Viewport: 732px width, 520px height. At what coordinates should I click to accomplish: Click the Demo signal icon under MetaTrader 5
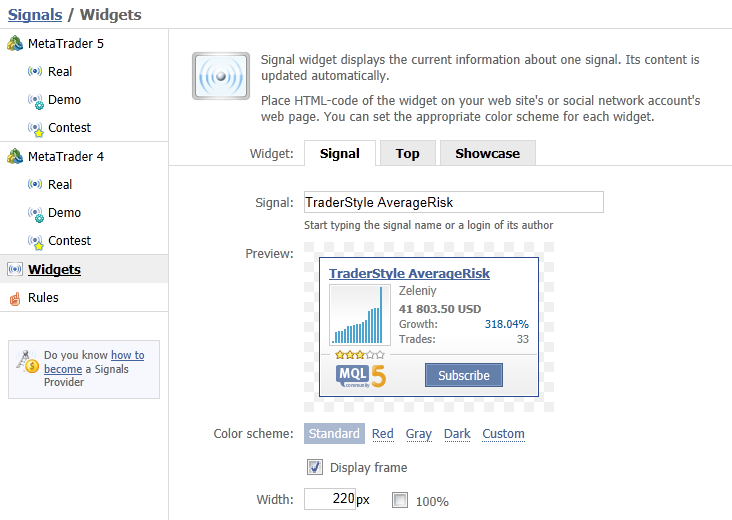point(35,101)
